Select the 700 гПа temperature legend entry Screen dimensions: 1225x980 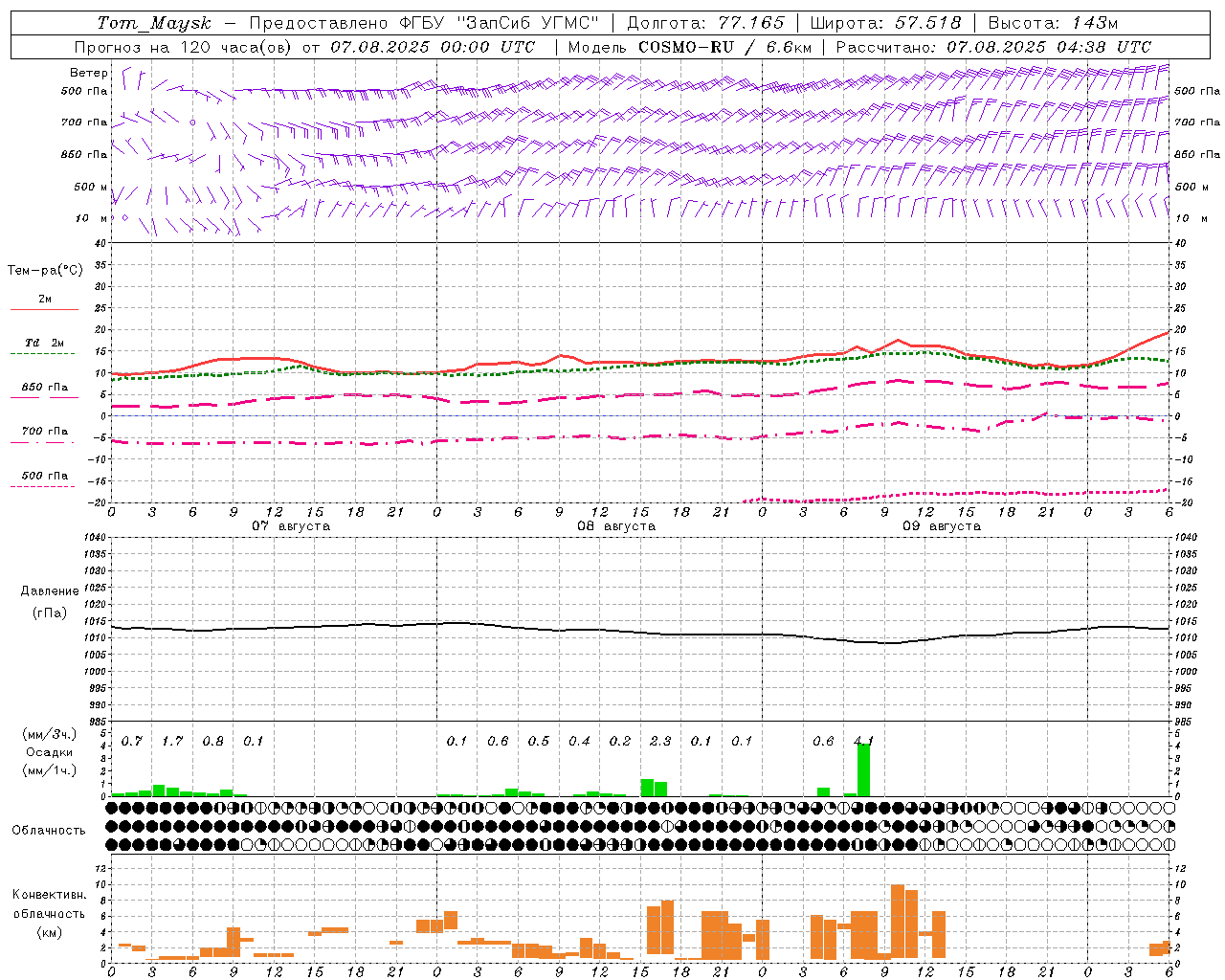[x=45, y=432]
